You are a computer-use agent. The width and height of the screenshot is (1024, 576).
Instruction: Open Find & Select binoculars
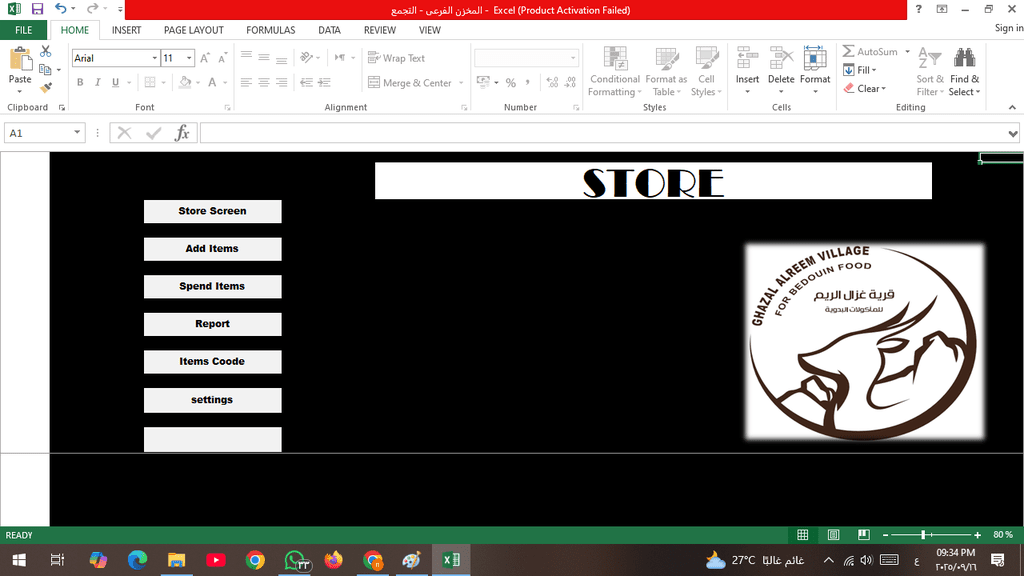click(965, 72)
